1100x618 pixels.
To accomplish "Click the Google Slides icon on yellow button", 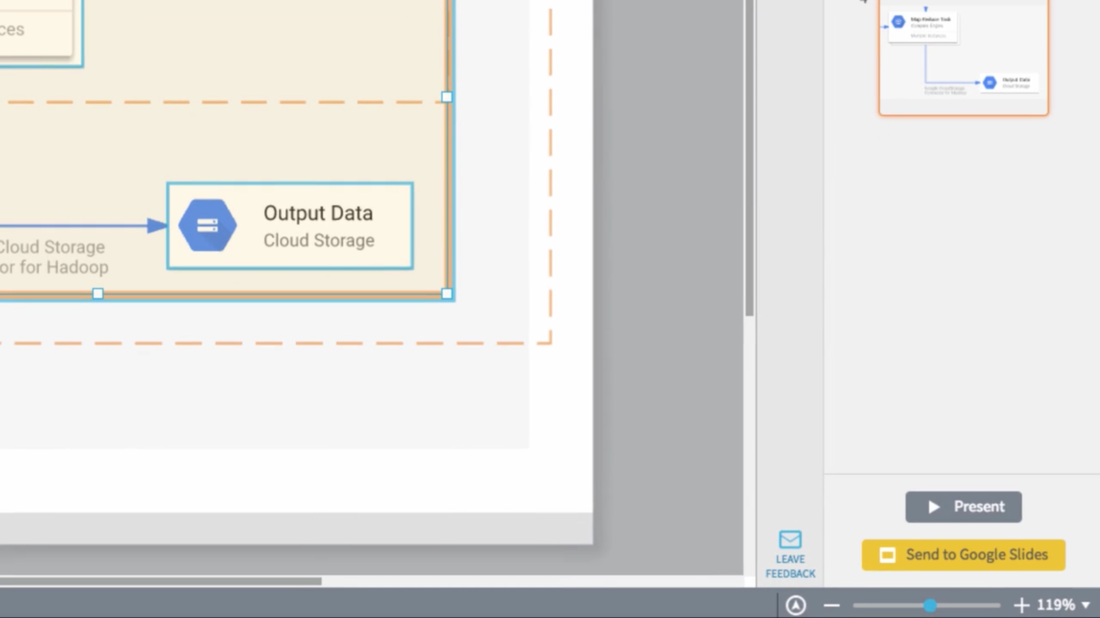I will coord(887,555).
